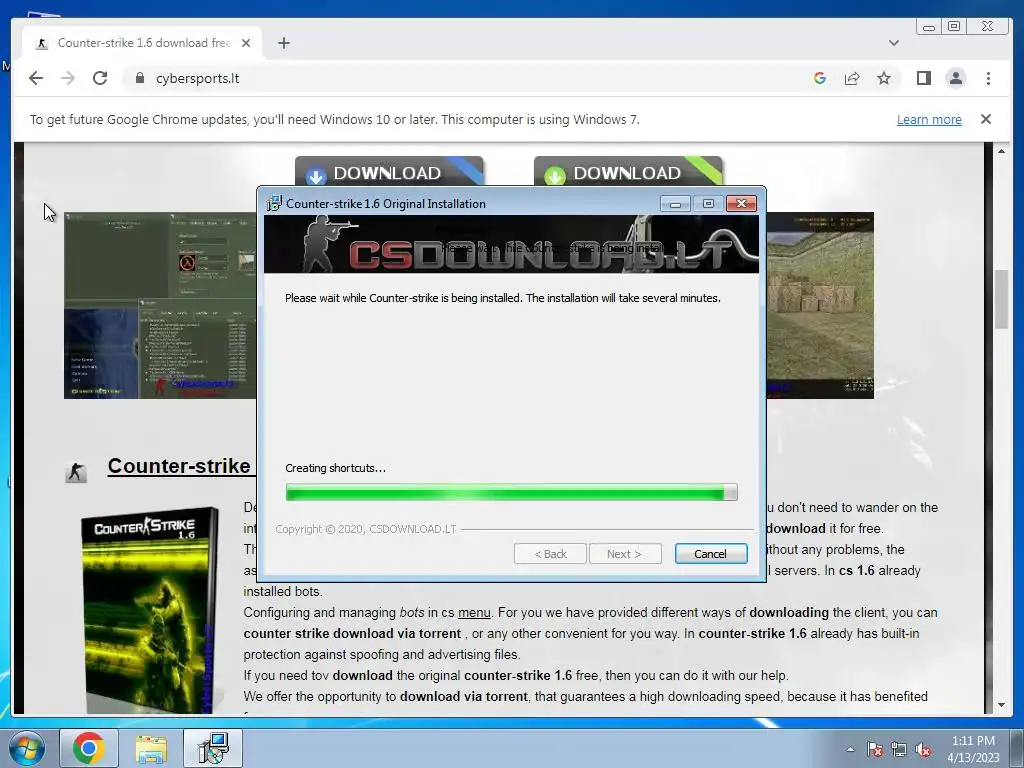Click the muted volume tray icon
Screen dimensions: 1024x768
(x=923, y=749)
